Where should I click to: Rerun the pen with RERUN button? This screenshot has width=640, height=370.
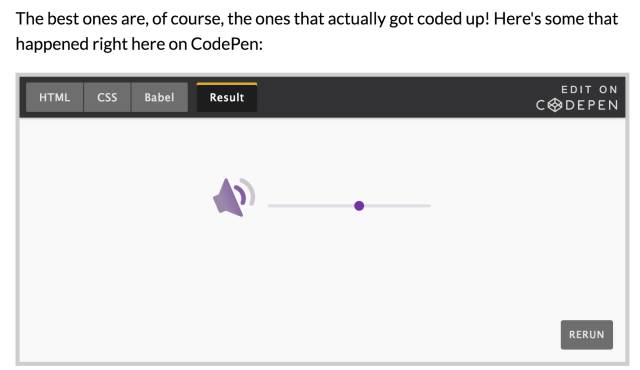click(x=587, y=335)
